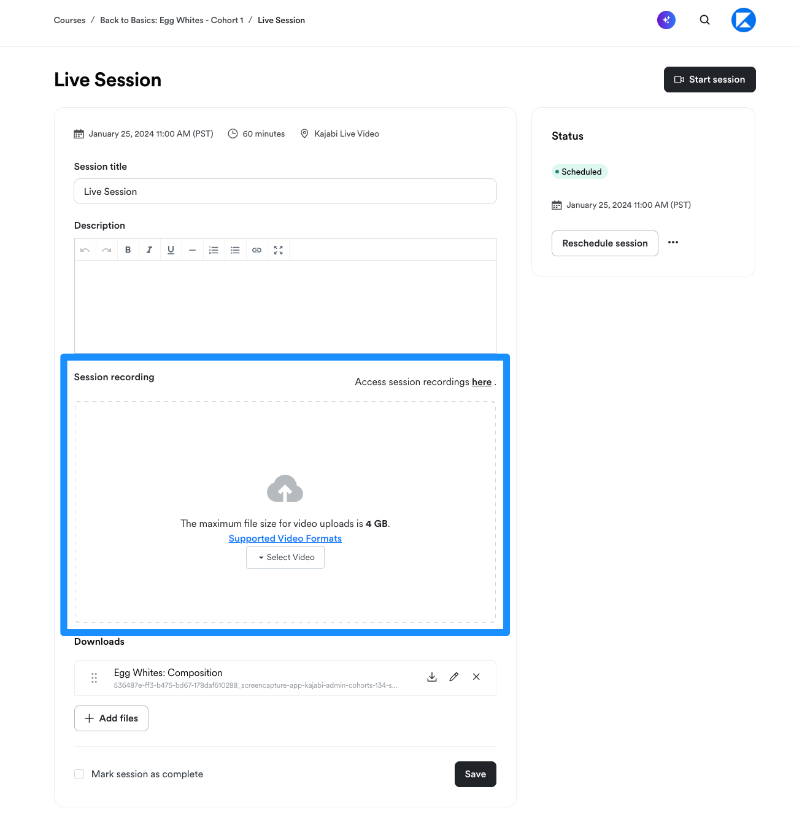Check Mark session as complete
The height and width of the screenshot is (821, 799).
point(79,774)
